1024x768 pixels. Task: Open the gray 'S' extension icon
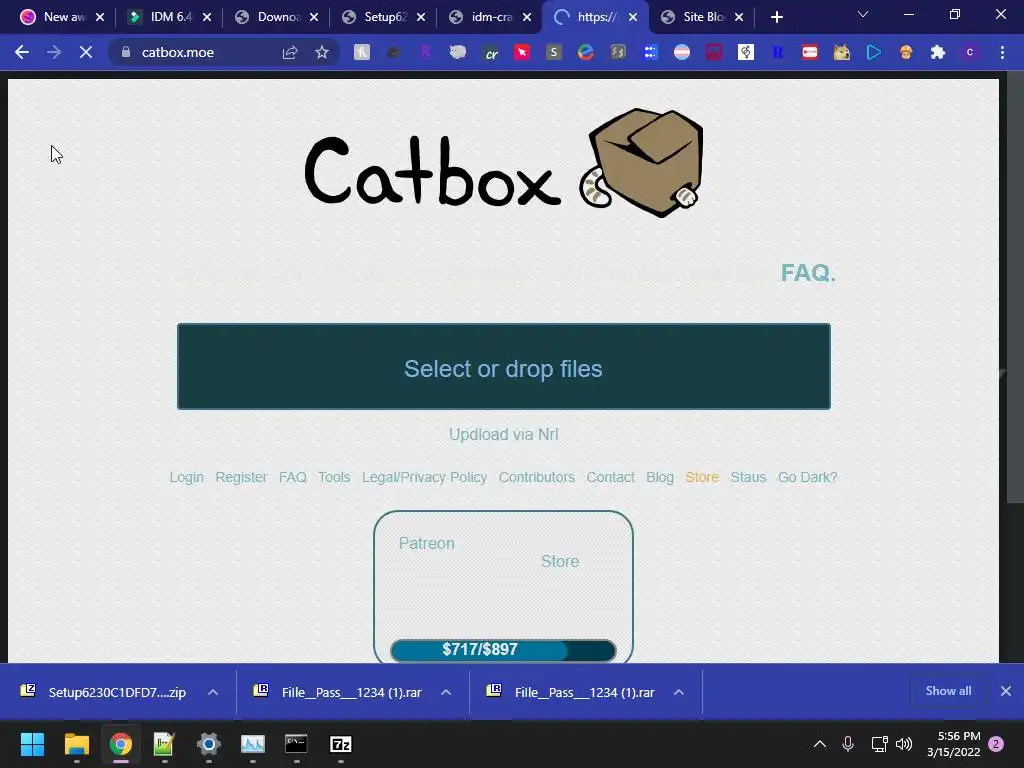(x=553, y=52)
